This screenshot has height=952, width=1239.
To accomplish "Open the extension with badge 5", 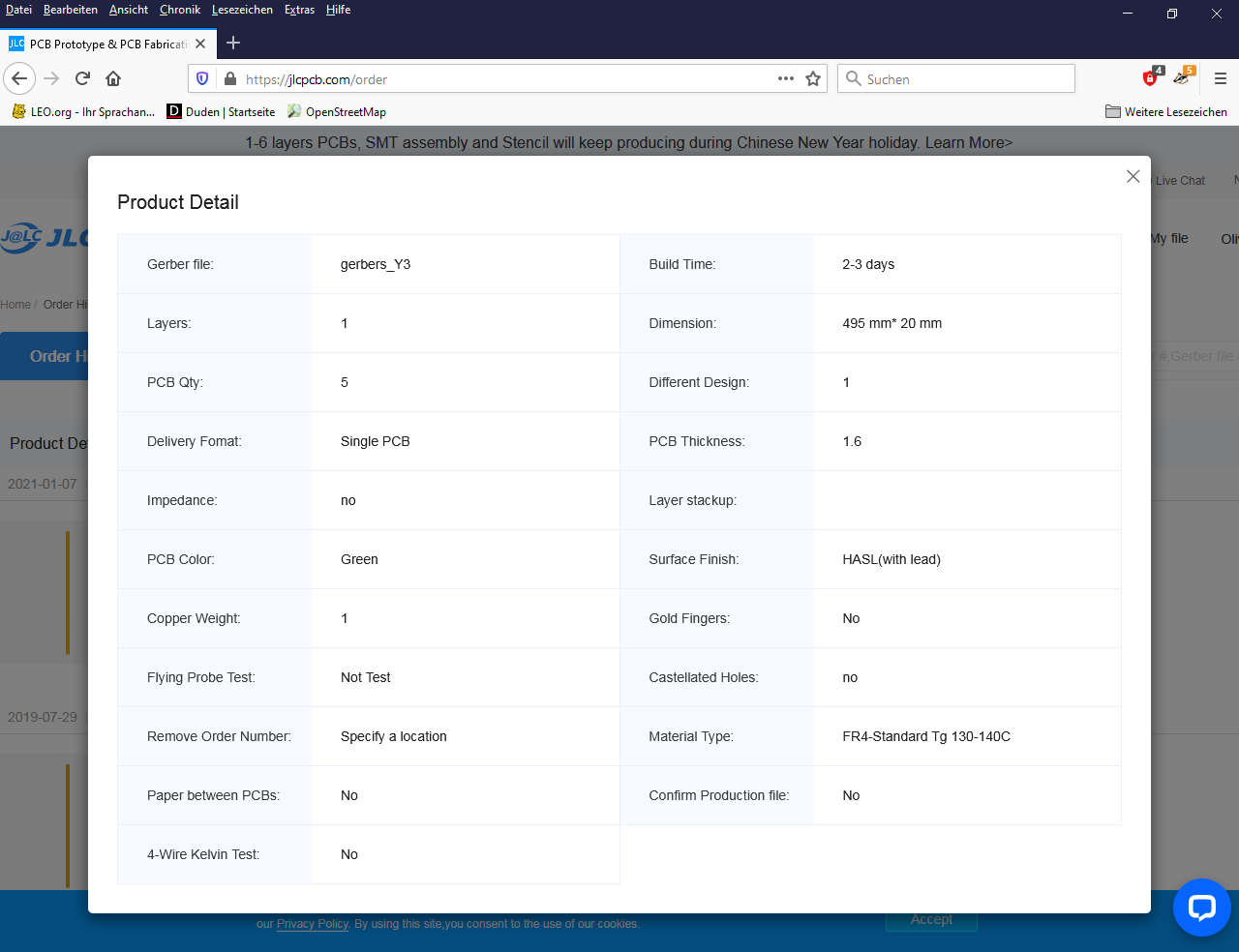I will click(x=1182, y=77).
